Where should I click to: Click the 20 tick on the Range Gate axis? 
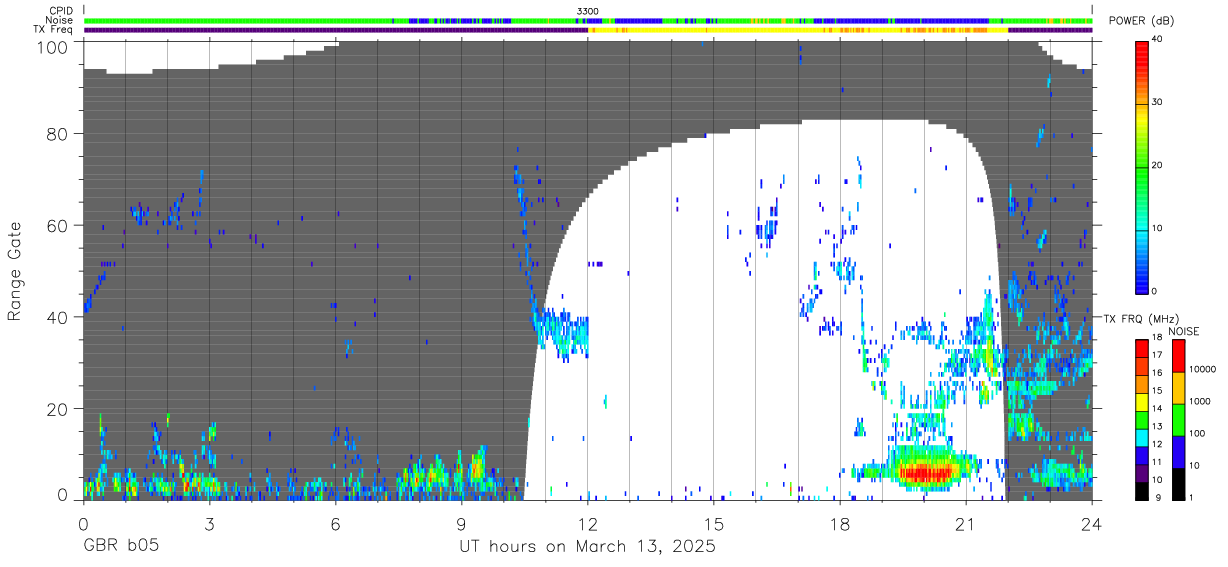point(58,408)
